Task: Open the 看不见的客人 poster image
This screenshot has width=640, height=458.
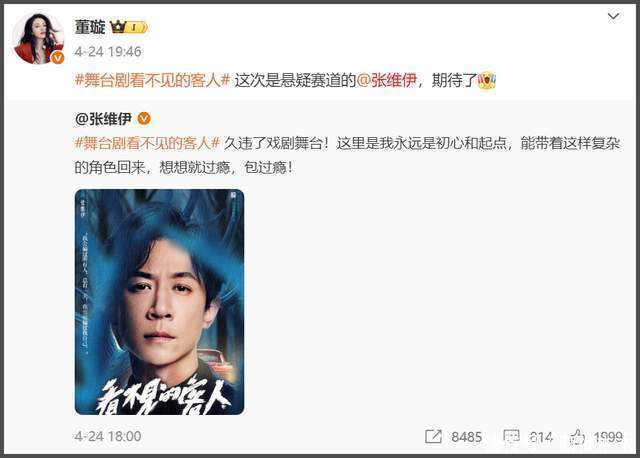Action: [x=159, y=302]
